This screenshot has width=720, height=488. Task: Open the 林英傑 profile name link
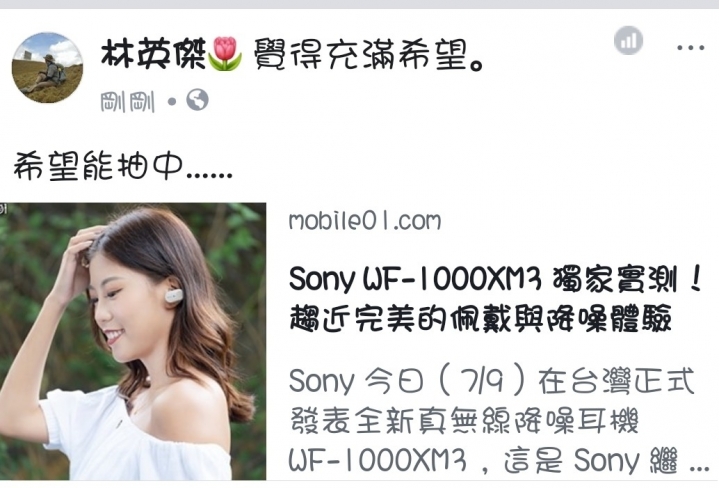pyautogui.click(x=152, y=54)
